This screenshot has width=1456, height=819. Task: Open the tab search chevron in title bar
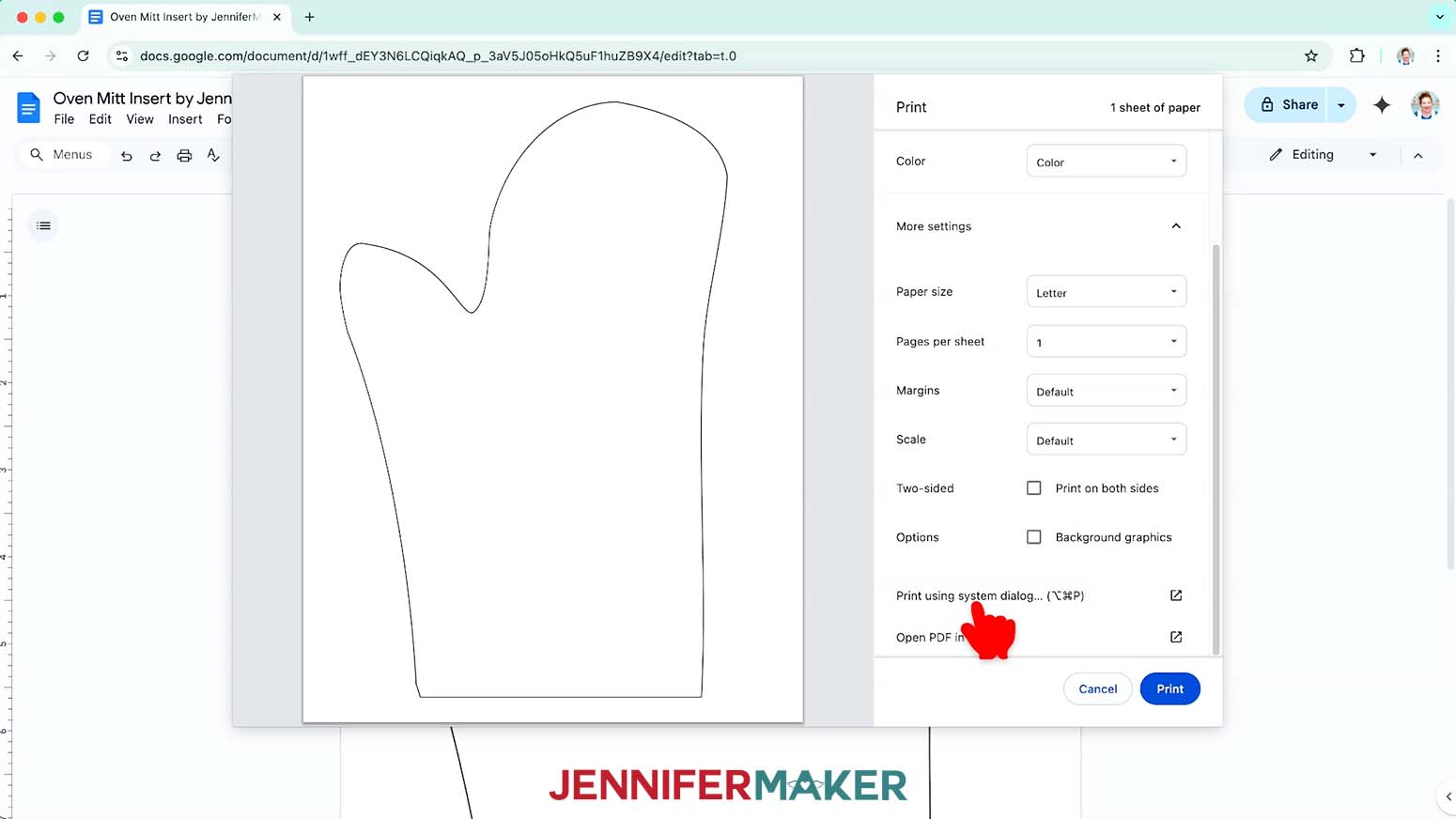[x=1439, y=17]
